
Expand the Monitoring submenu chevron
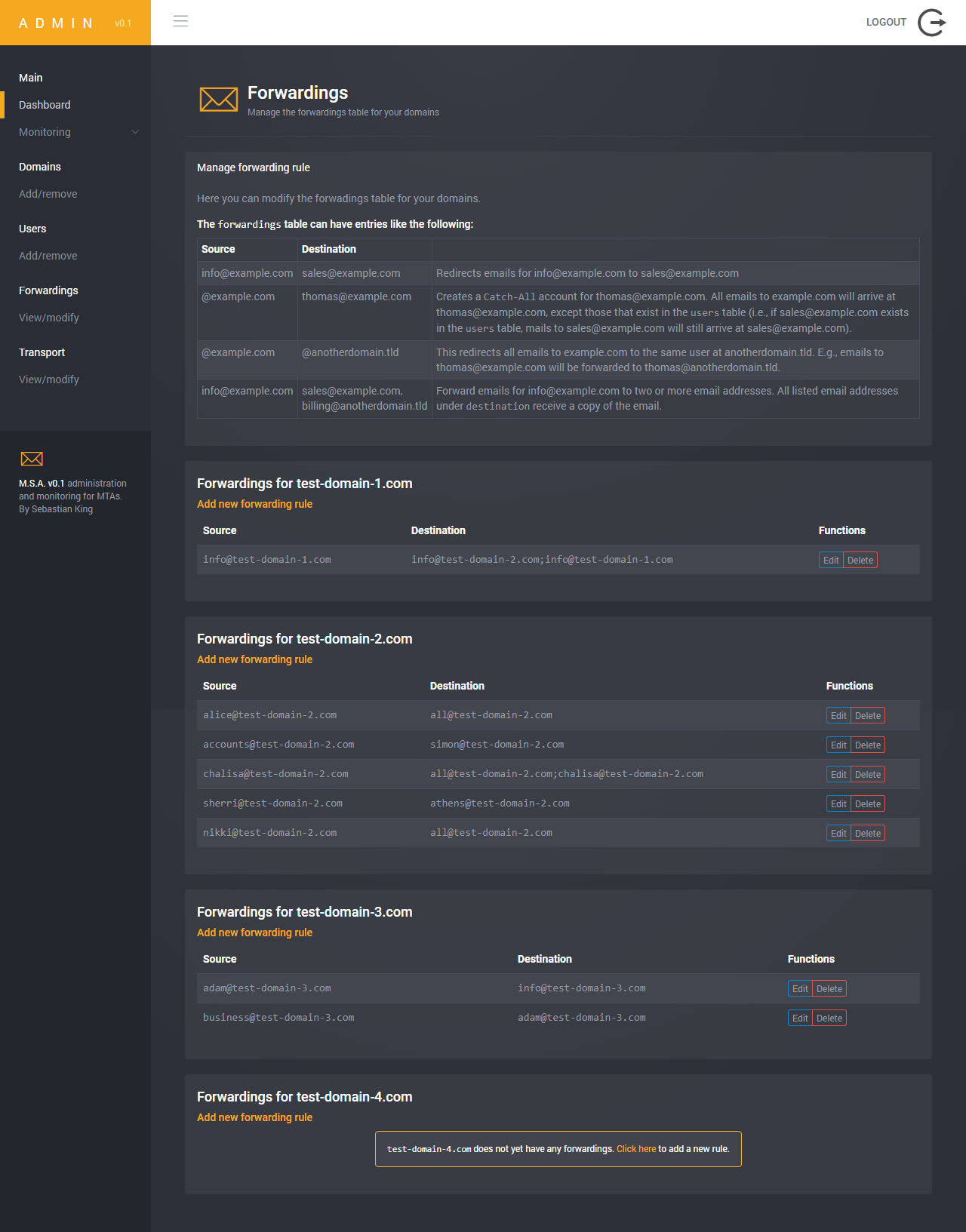click(x=135, y=132)
